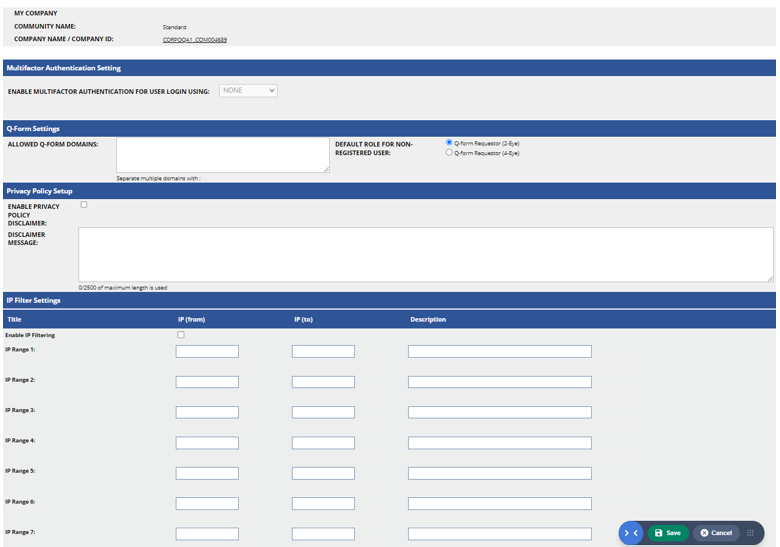This screenshot has height=547, width=780.
Task: Save the company settings
Action: [668, 533]
